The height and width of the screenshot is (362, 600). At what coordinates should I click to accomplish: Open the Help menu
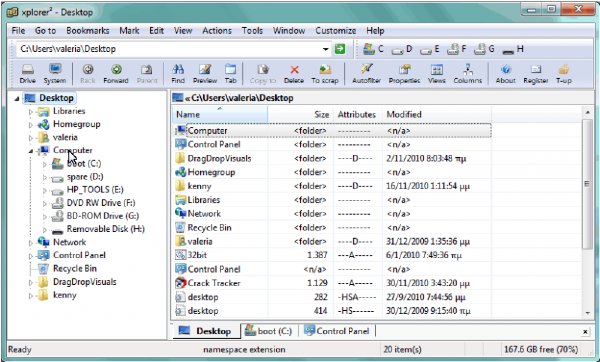pyautogui.click(x=375, y=31)
